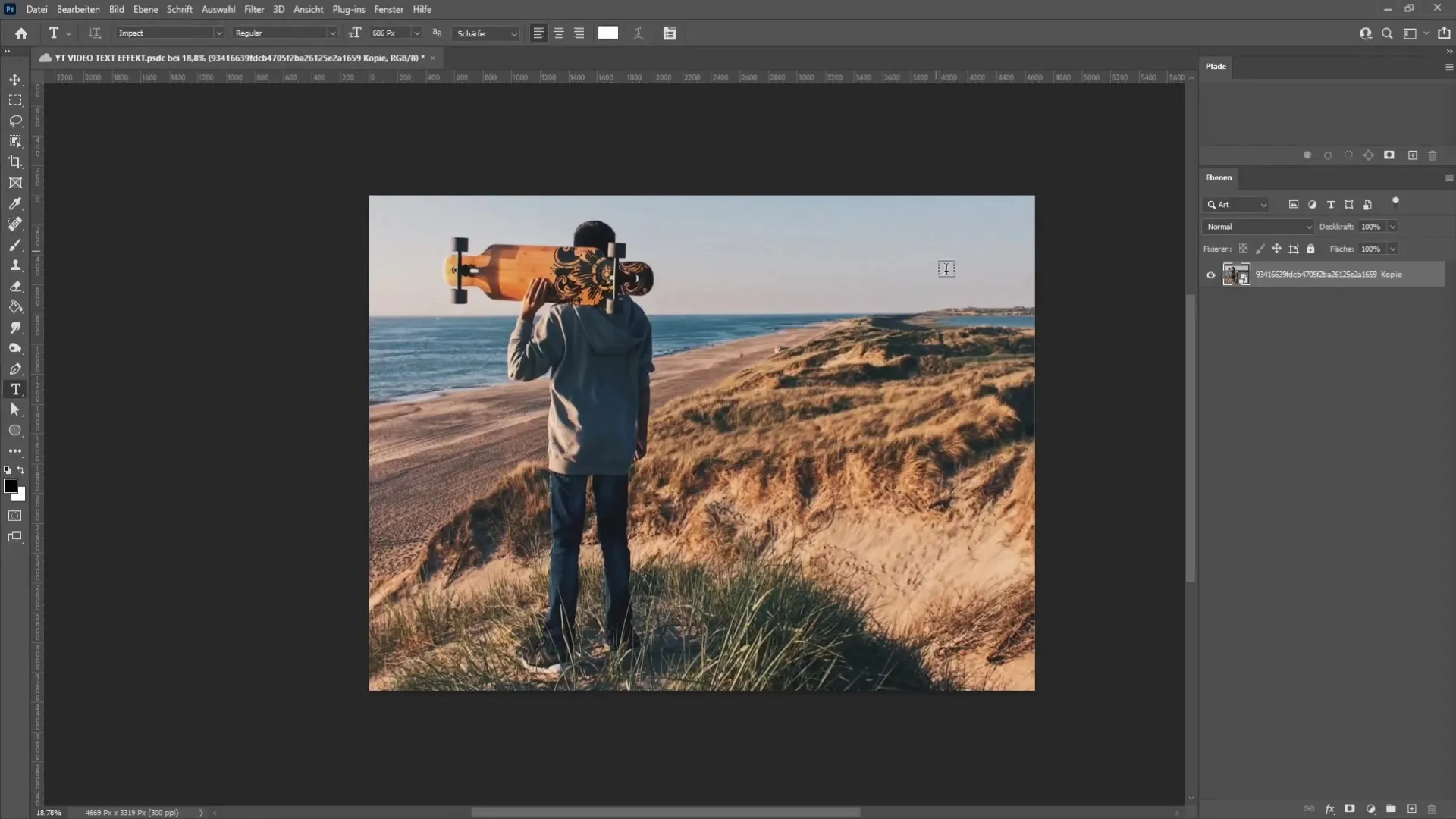This screenshot has width=1456, height=819.
Task: Select the Frame tool
Action: (15, 183)
